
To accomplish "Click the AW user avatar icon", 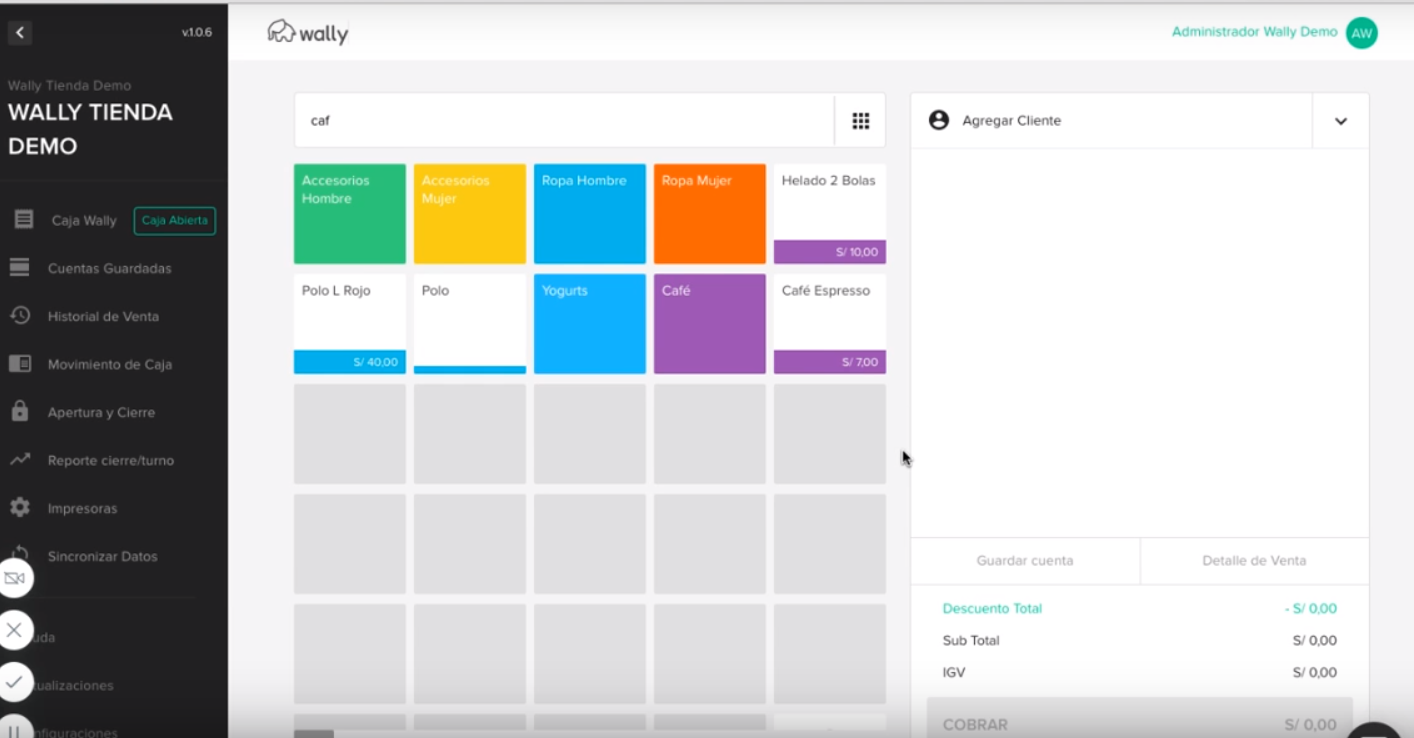I will pyautogui.click(x=1361, y=33).
